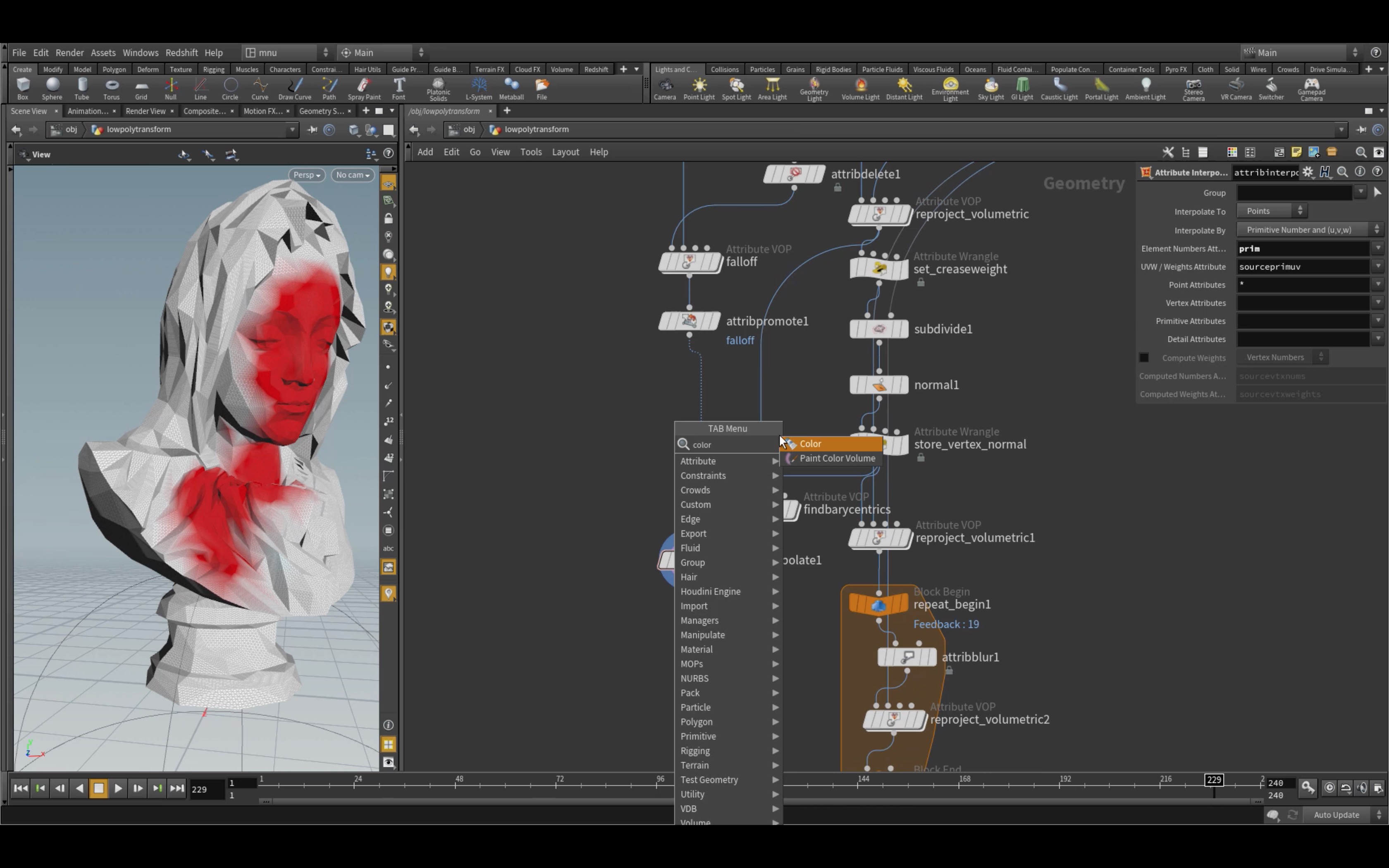Screen dimensions: 1389x868
Task: Click the Attribute VOP node icon falloff
Action: 689,261
